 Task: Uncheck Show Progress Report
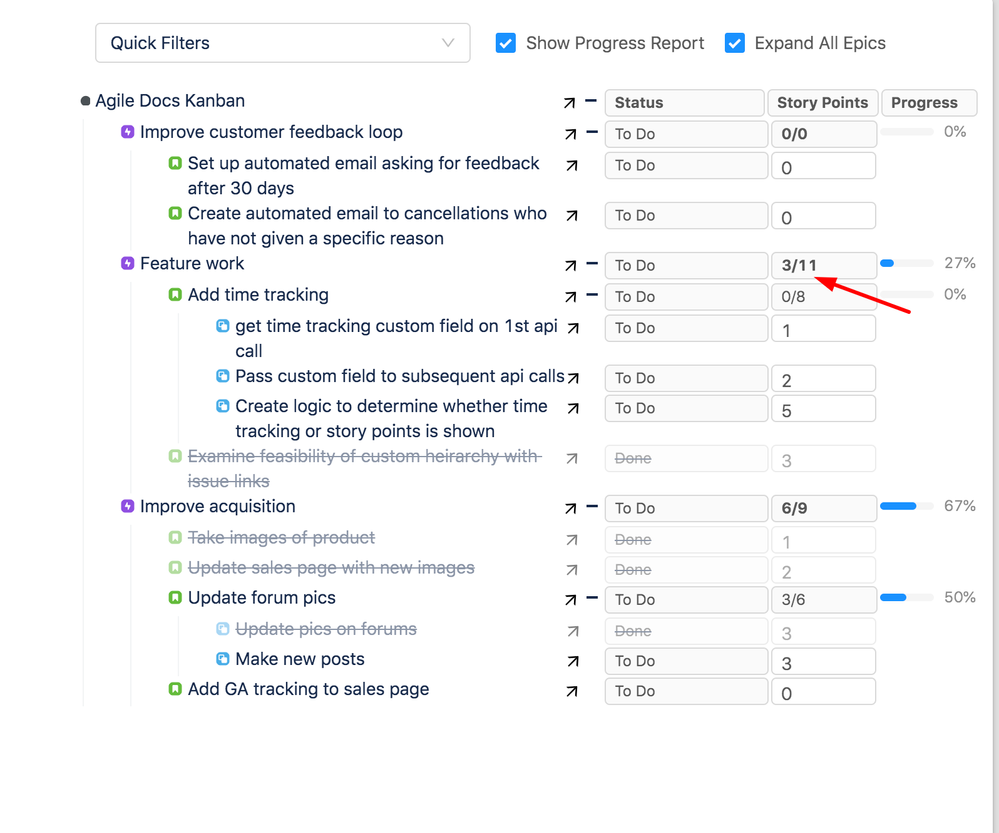click(x=505, y=43)
